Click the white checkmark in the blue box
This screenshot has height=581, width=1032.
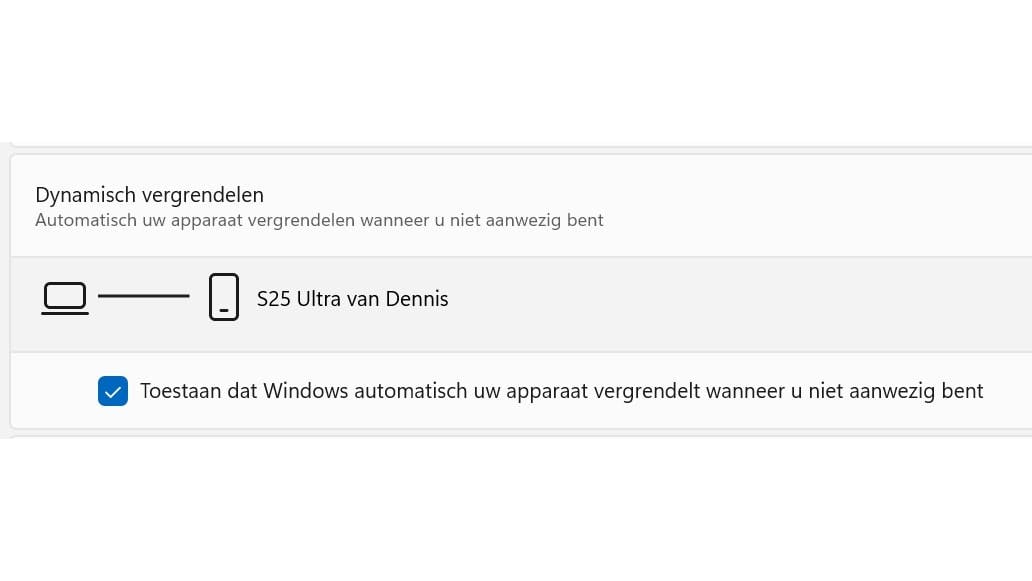click(x=113, y=391)
